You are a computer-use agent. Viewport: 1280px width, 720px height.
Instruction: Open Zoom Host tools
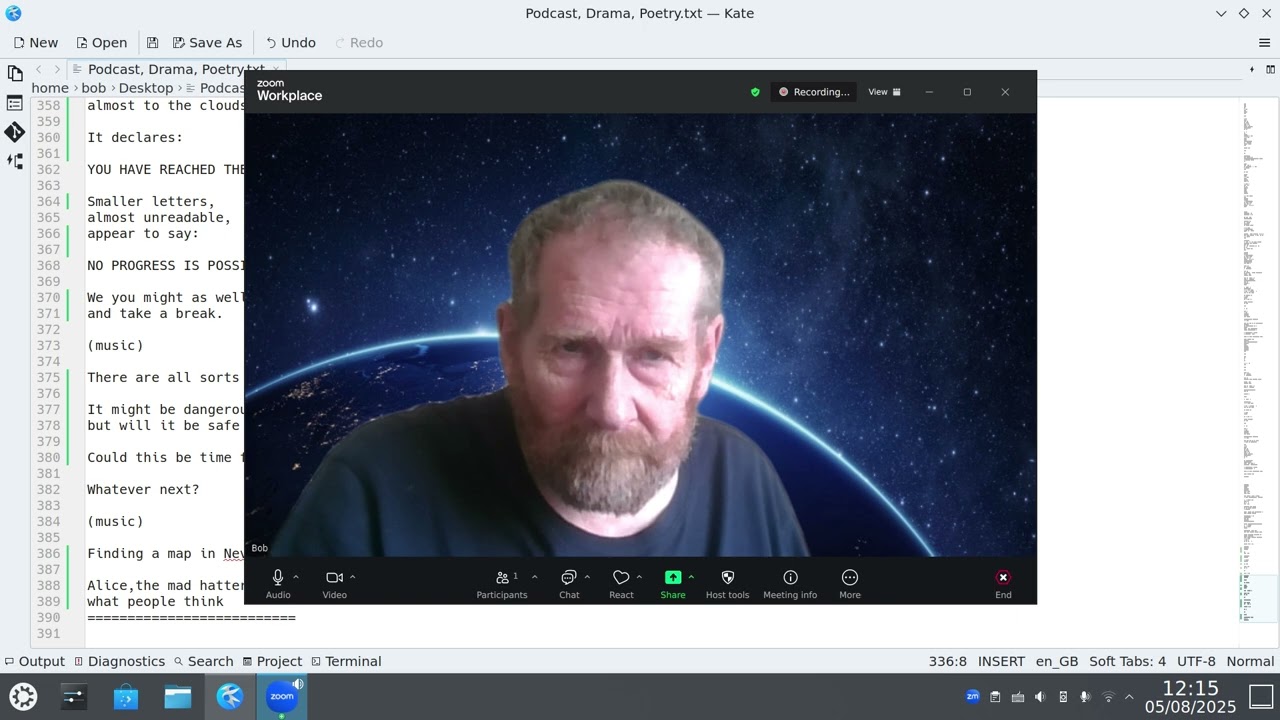[x=727, y=583]
